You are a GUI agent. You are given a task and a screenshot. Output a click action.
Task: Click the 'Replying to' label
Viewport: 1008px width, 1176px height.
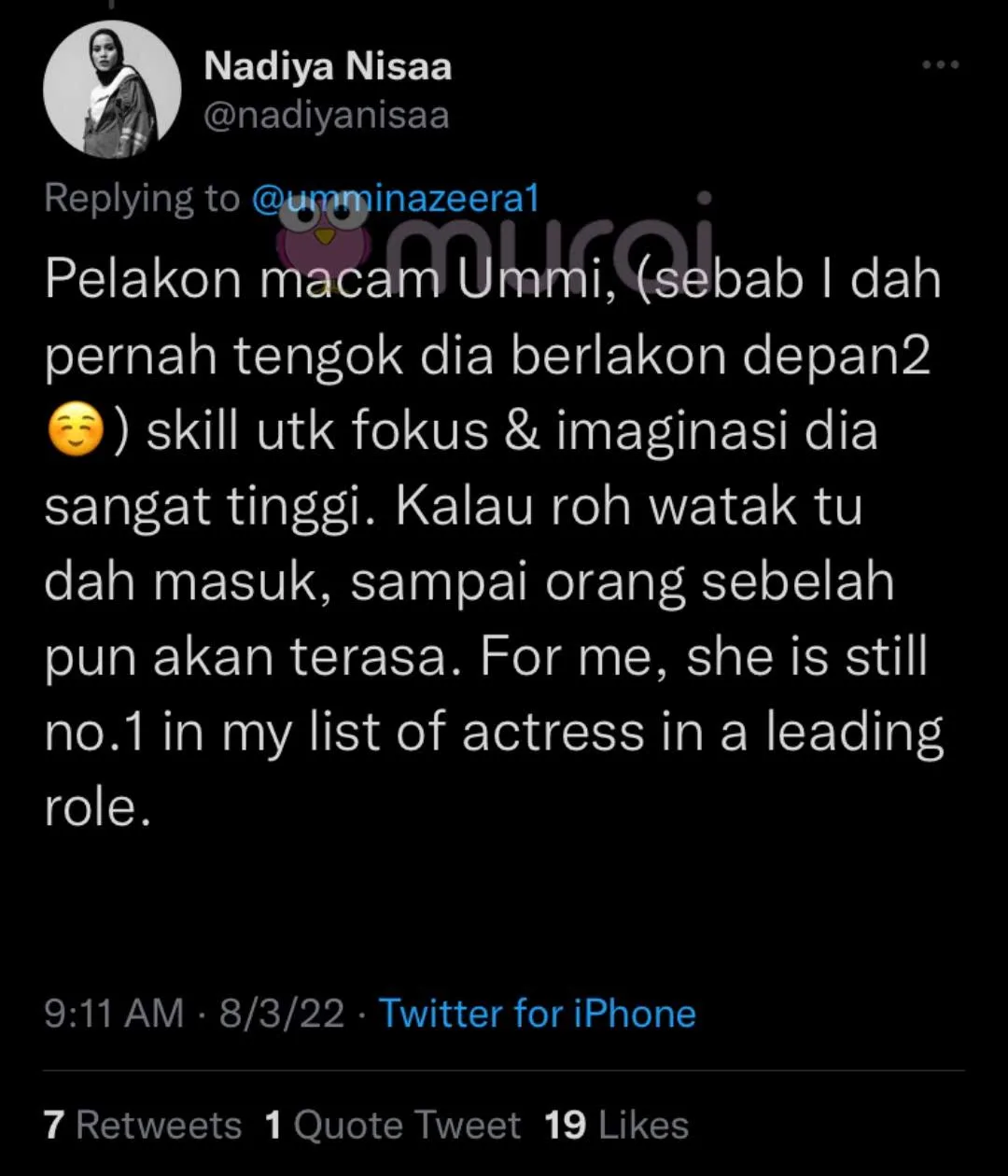click(x=143, y=199)
